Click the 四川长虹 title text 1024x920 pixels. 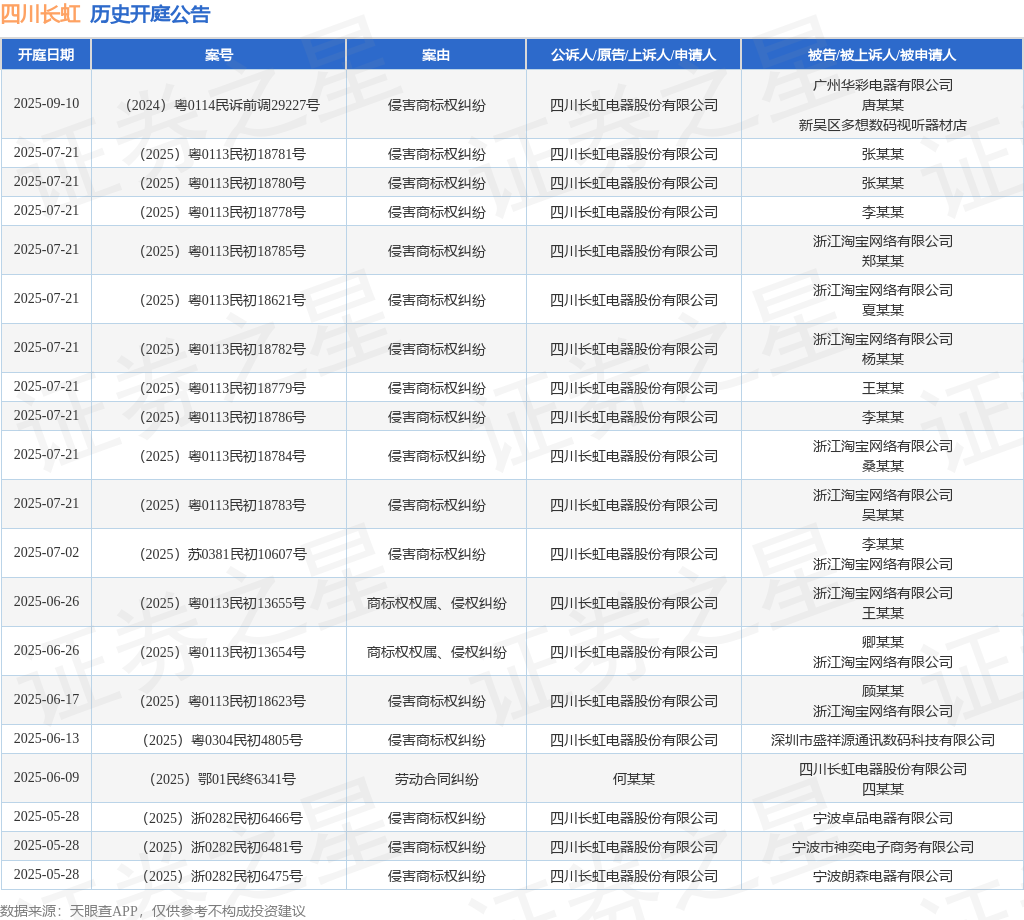[x=40, y=14]
